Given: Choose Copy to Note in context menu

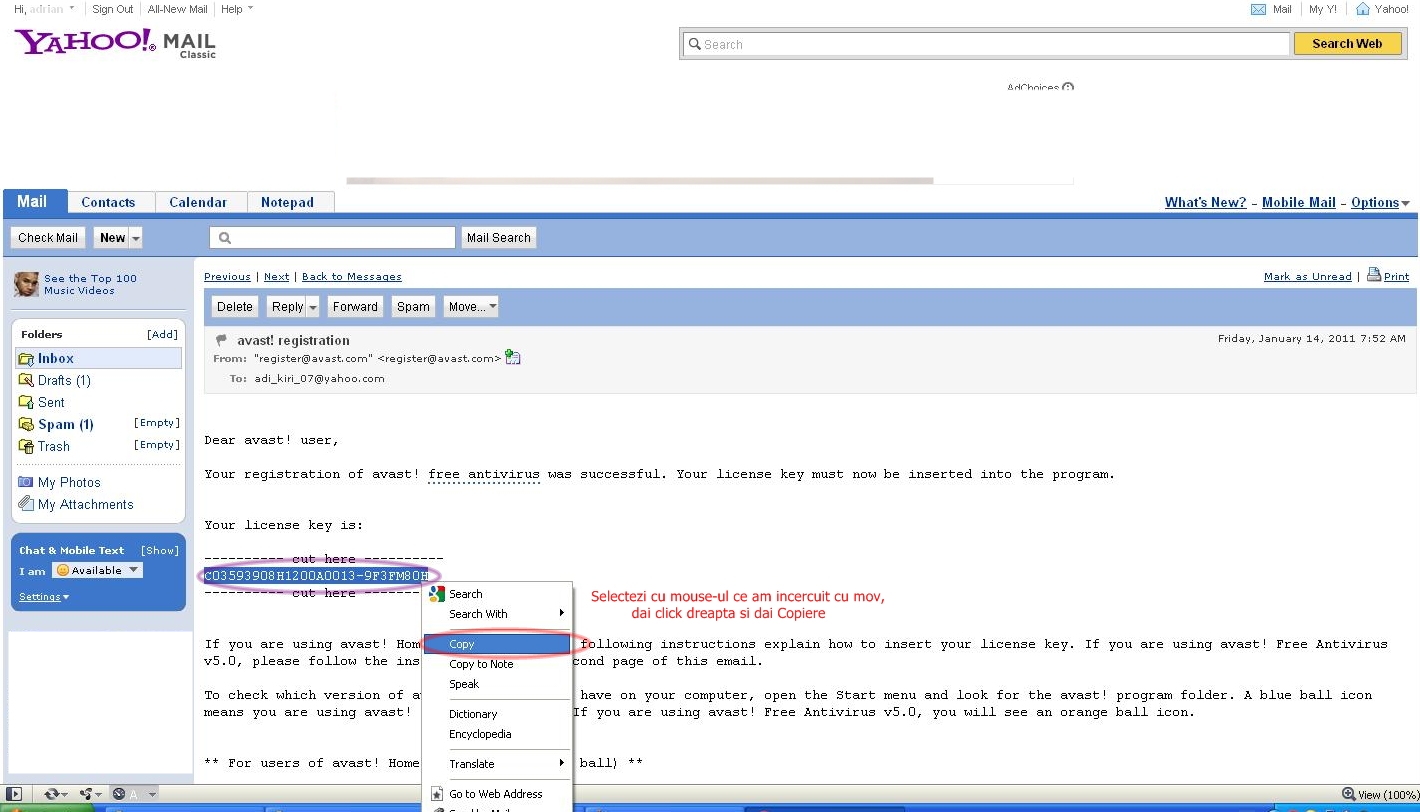Looking at the screenshot, I should (498, 664).
